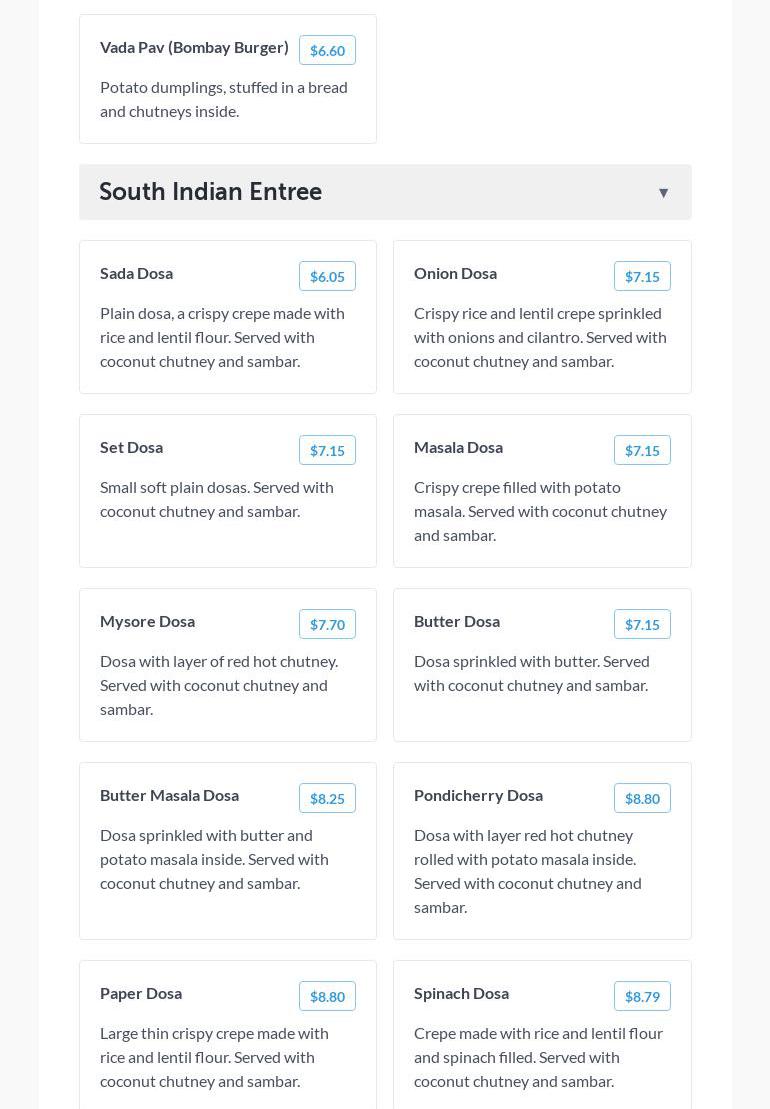Click Pondicherry Dosa $8.80 price button
The image size is (770, 1109).
coord(642,799)
